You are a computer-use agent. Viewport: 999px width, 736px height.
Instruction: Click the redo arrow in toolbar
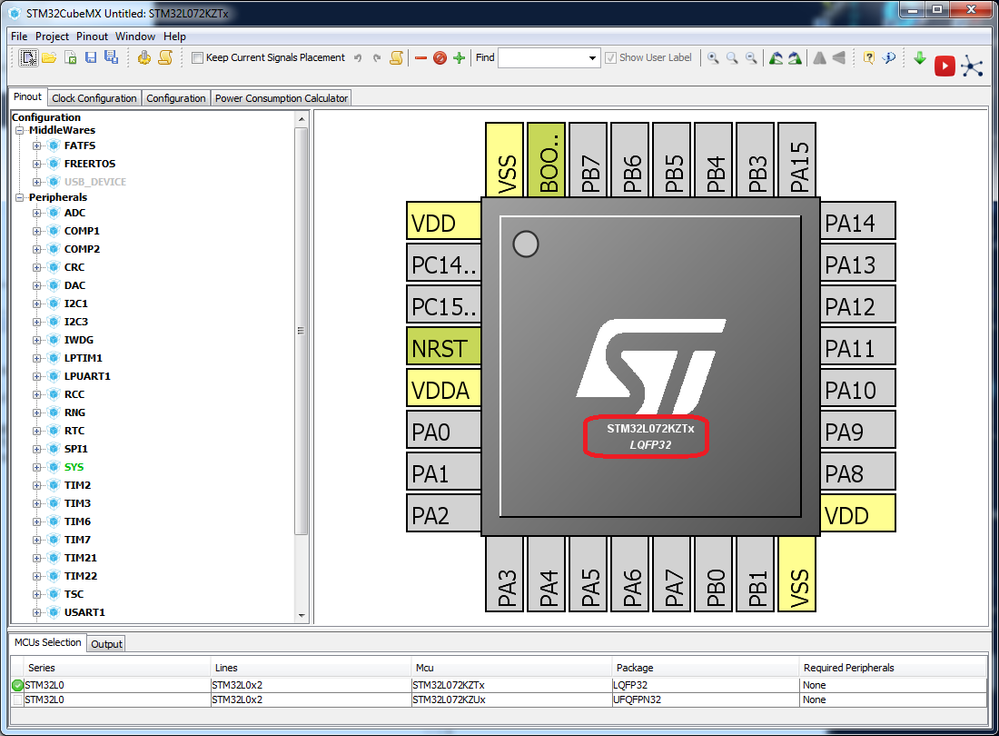coord(377,58)
